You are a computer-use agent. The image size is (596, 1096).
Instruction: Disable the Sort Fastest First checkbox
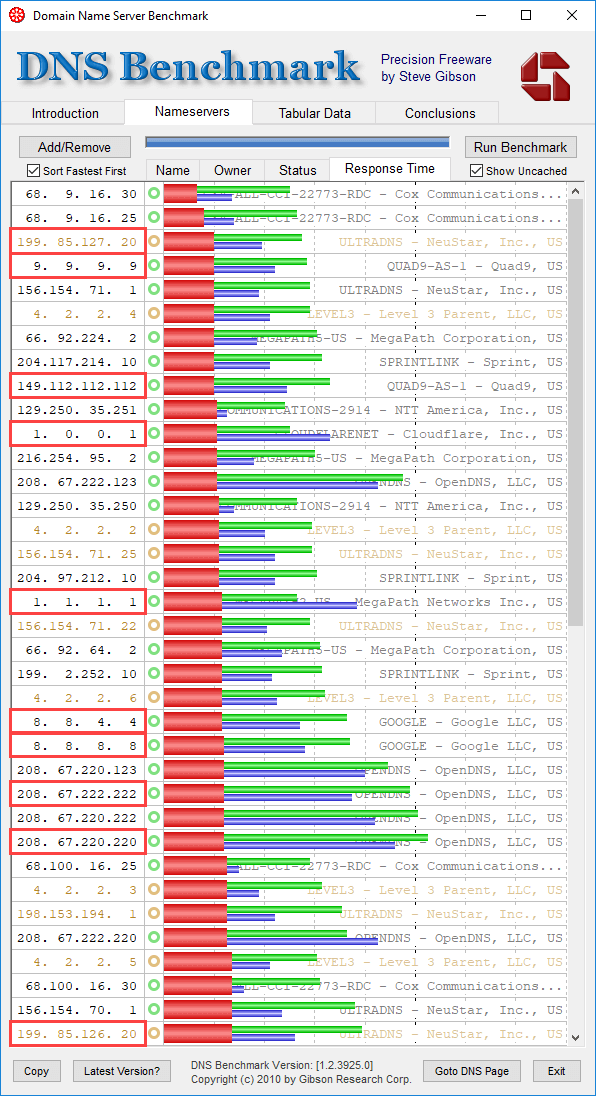pos(33,170)
